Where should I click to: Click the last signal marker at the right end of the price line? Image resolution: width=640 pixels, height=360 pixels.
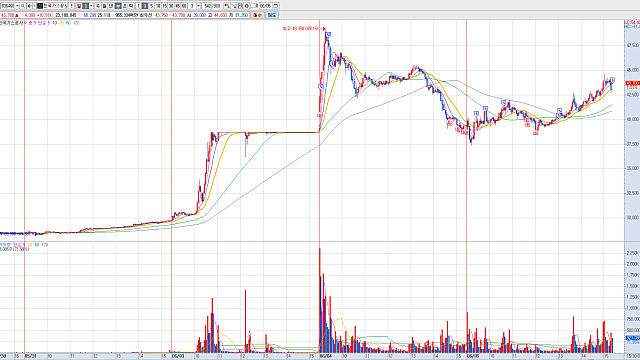click(612, 80)
